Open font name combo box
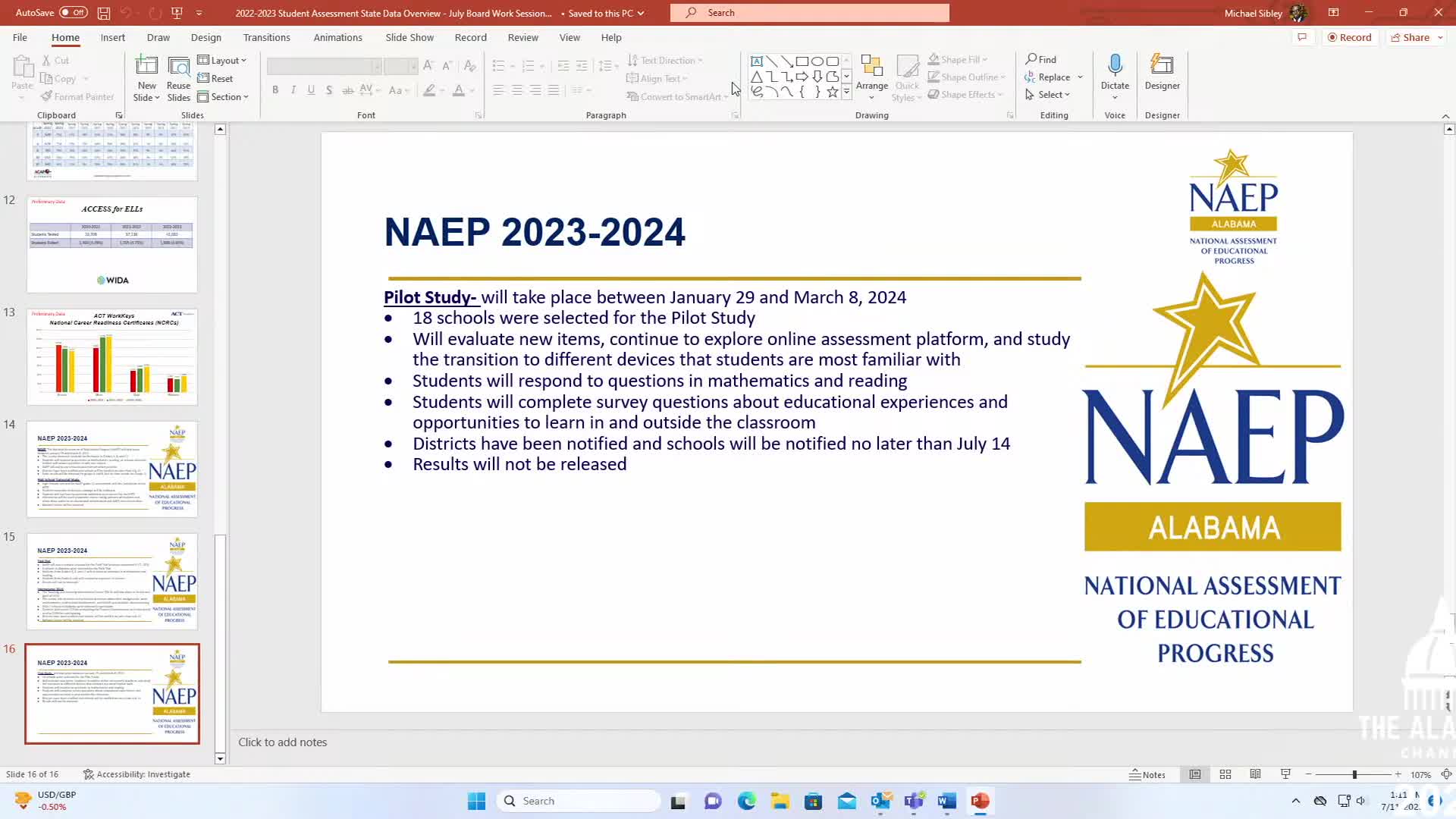The width and height of the screenshot is (1456, 819). 324,66
